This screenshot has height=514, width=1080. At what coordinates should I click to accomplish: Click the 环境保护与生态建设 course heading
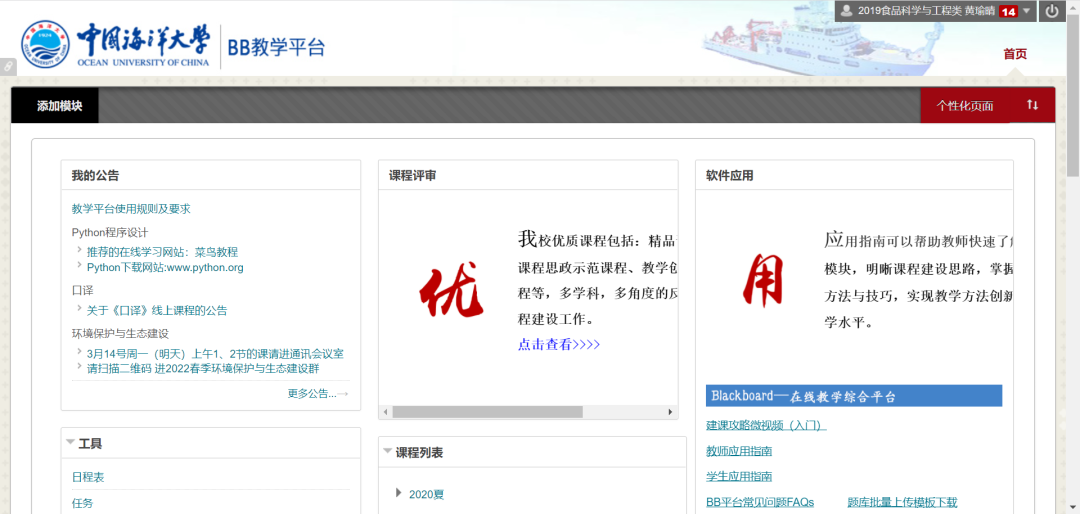coord(121,333)
